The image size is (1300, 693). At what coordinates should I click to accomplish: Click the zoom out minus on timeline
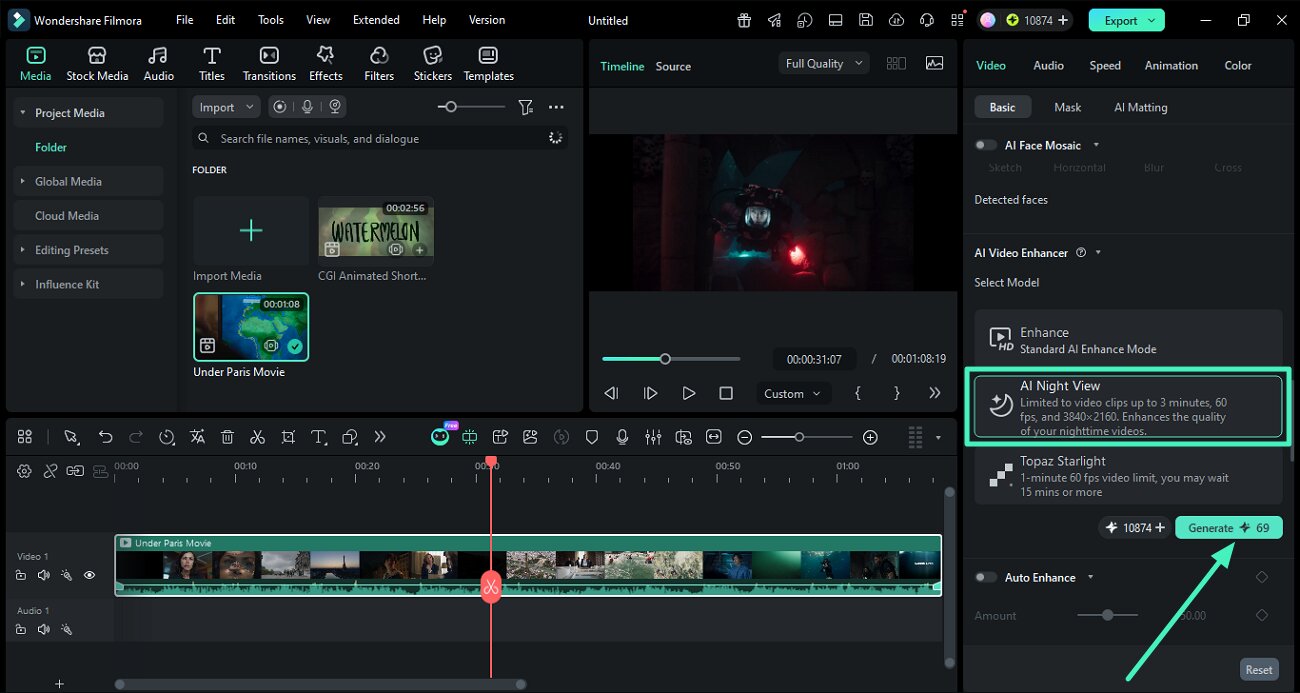744,437
